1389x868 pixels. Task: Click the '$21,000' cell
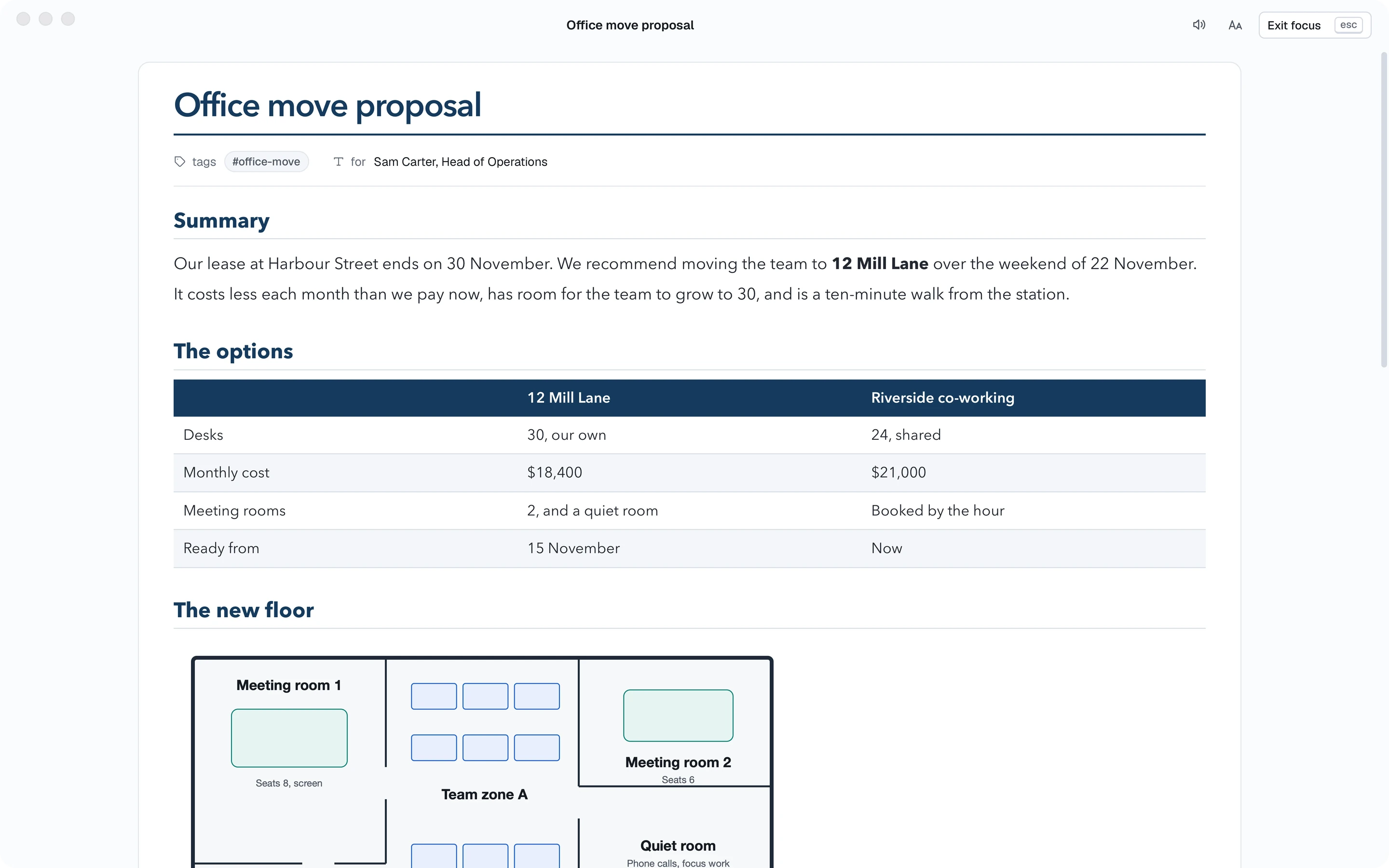click(x=898, y=473)
